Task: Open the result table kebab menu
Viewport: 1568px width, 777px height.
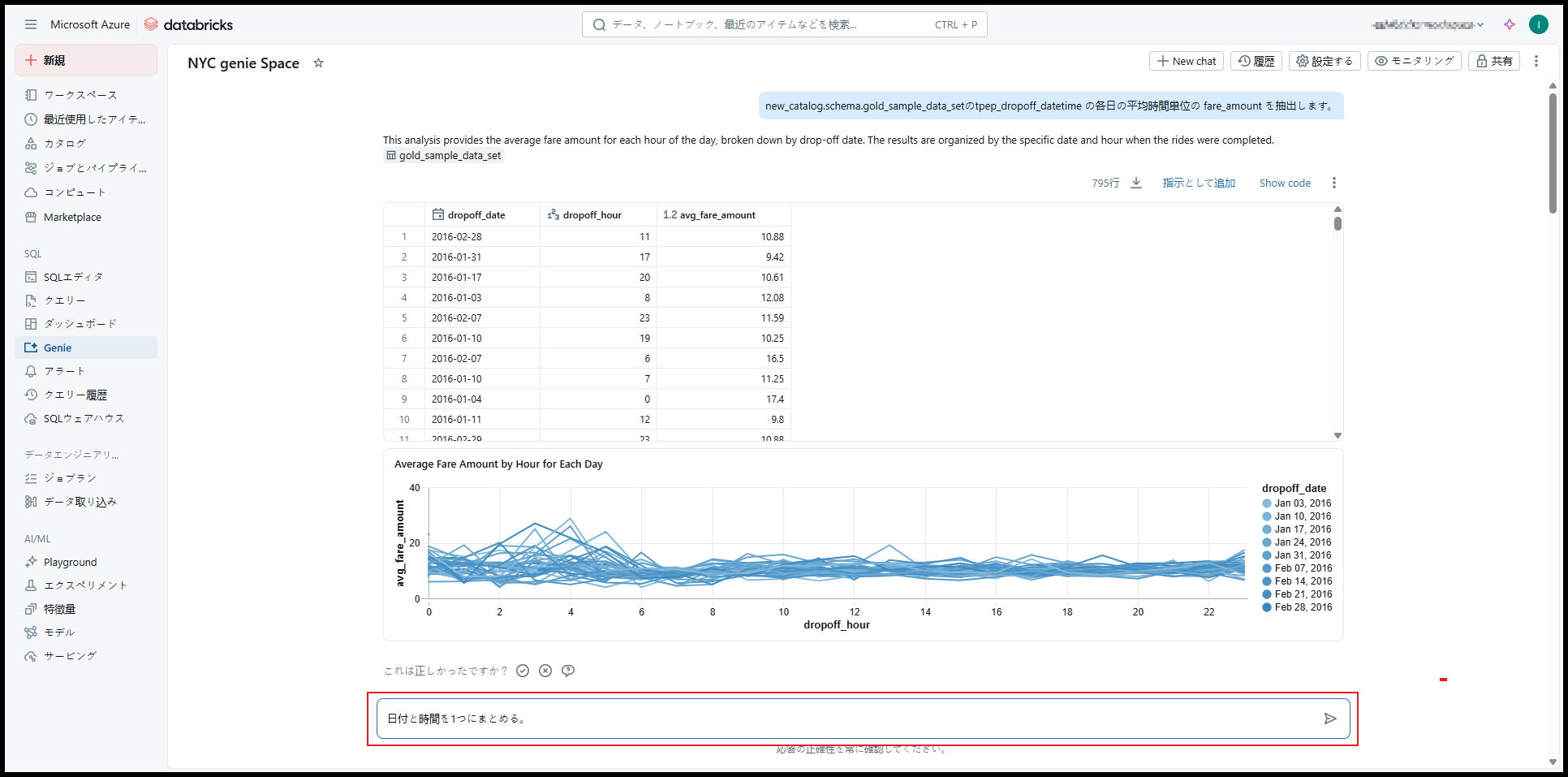Action: (1333, 183)
